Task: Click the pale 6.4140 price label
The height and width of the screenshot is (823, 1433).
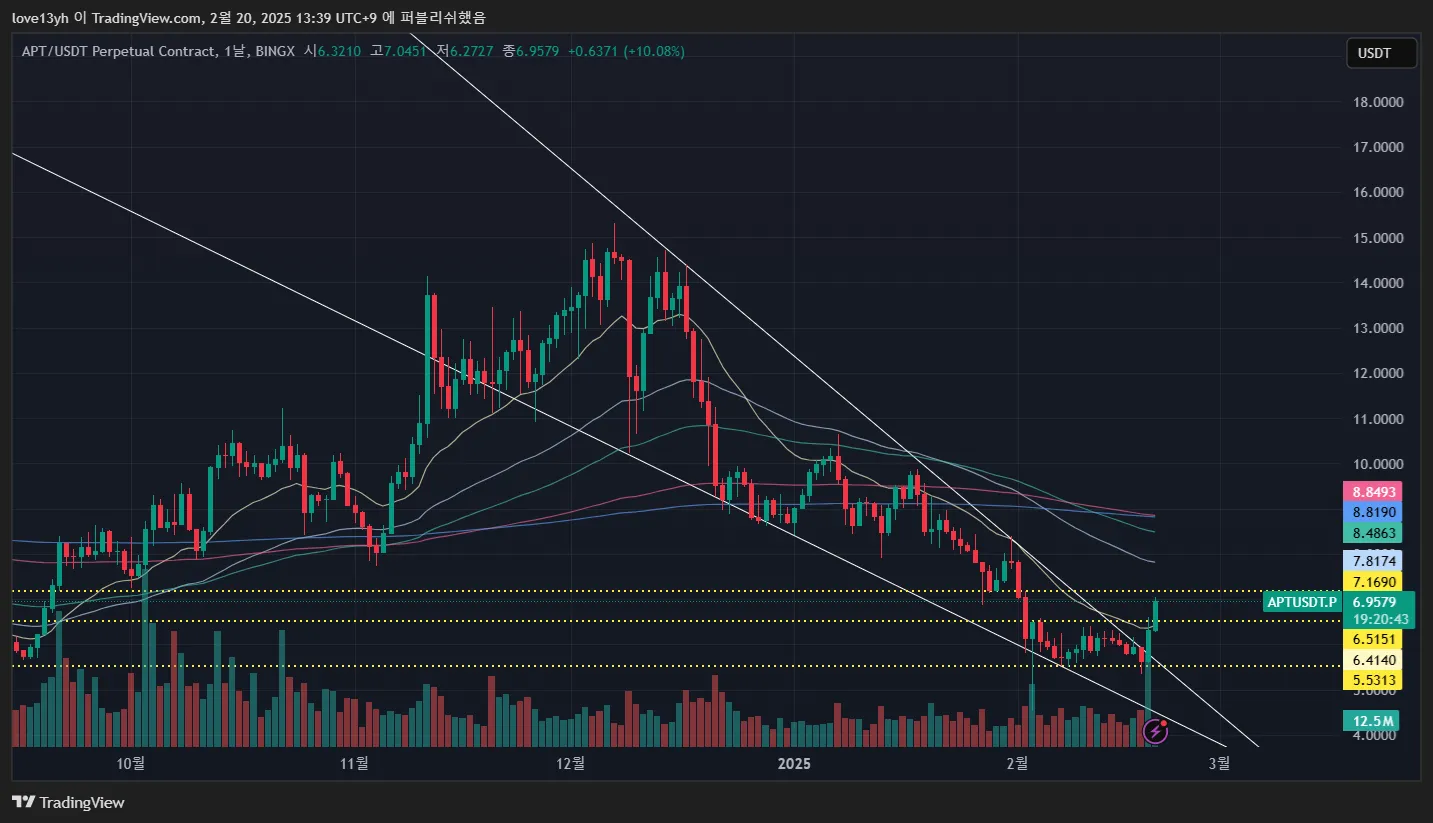Action: tap(1374, 660)
